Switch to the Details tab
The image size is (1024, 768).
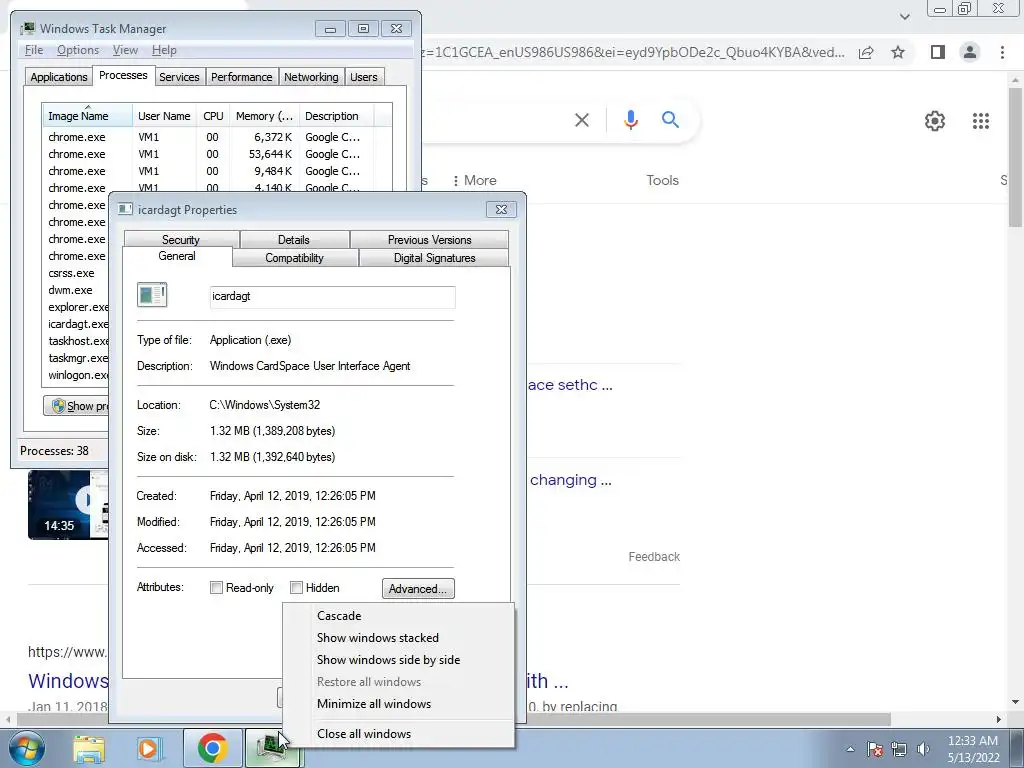point(294,240)
